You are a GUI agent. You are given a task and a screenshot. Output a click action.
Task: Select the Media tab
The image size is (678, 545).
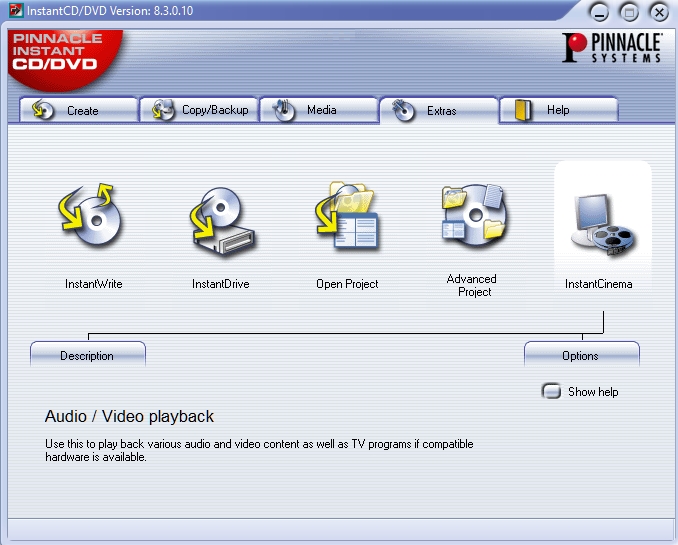319,110
